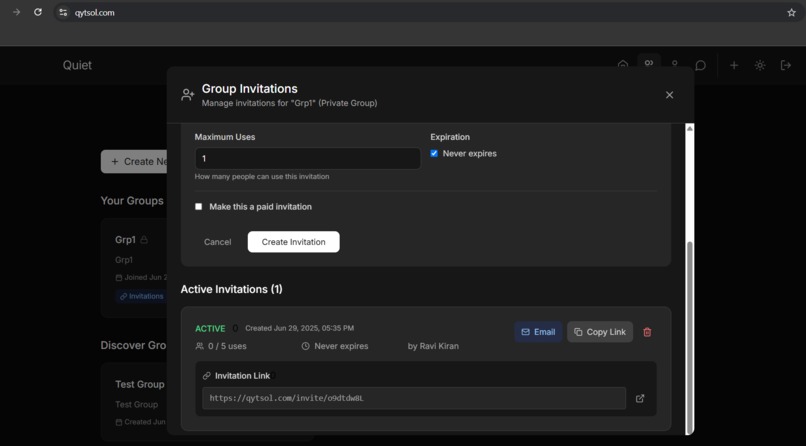Image resolution: width=806 pixels, height=446 pixels.
Task: Click the plus icon in the header
Action: [734, 65]
